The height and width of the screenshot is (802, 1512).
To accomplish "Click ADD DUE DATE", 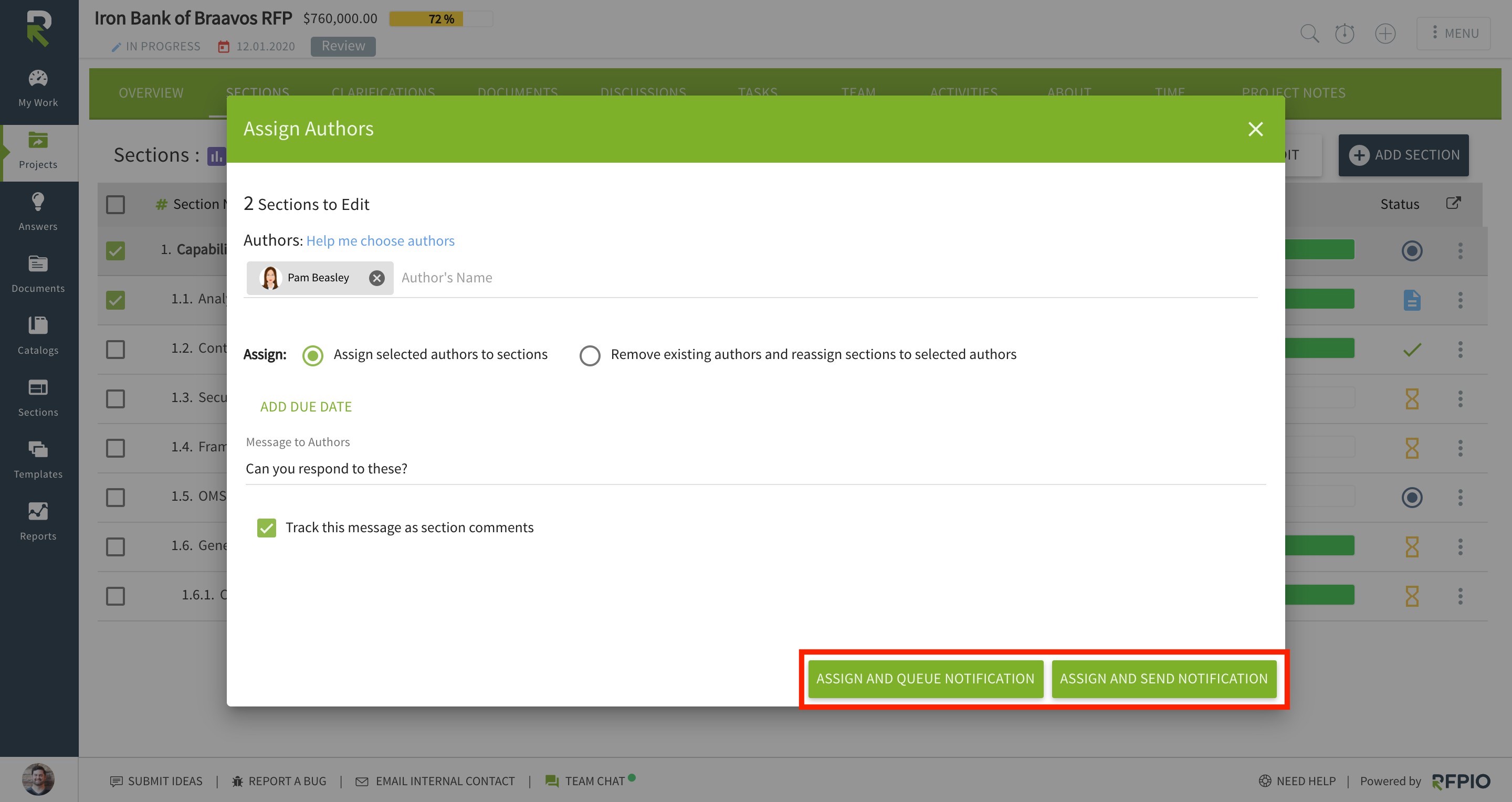I will click(x=306, y=407).
